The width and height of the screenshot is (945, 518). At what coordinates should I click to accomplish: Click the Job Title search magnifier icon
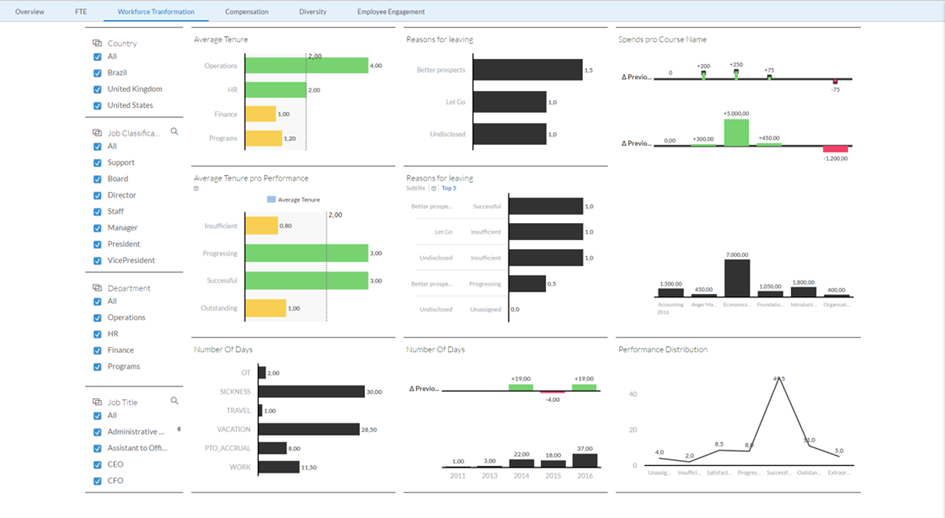click(x=174, y=400)
